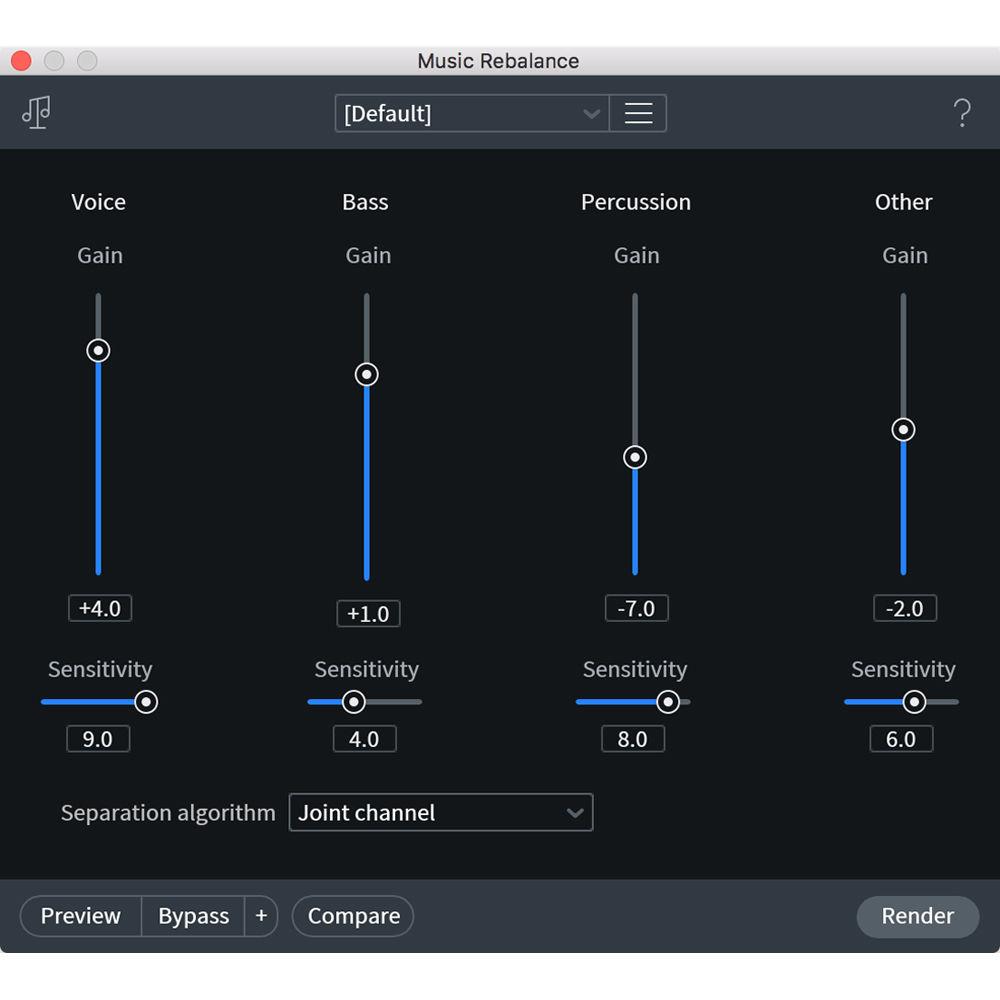This screenshot has width=1000, height=1000.
Task: Click the Voice Gain slider handle
Action: 97,350
